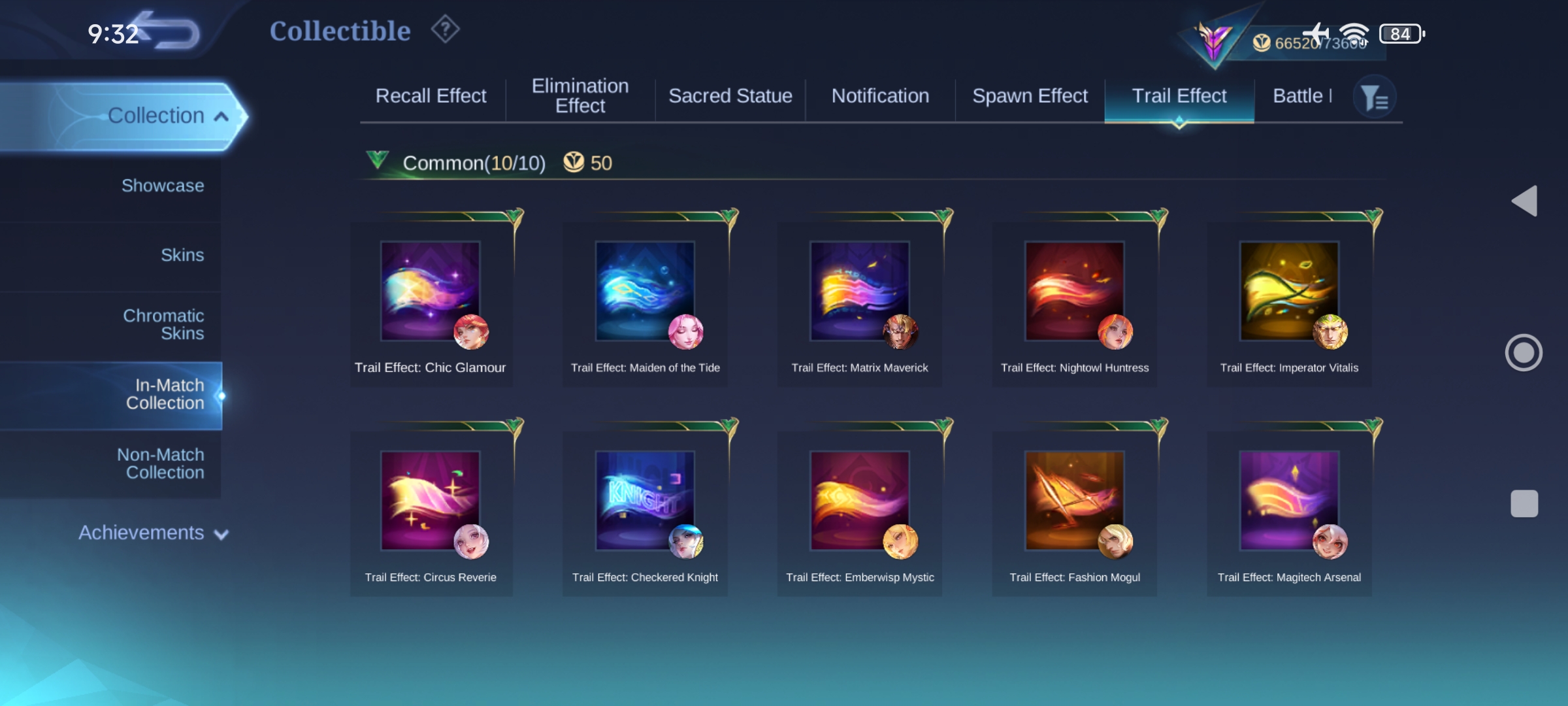The image size is (1568, 706).
Task: Switch to the Spawn Effect tab
Action: [1030, 96]
